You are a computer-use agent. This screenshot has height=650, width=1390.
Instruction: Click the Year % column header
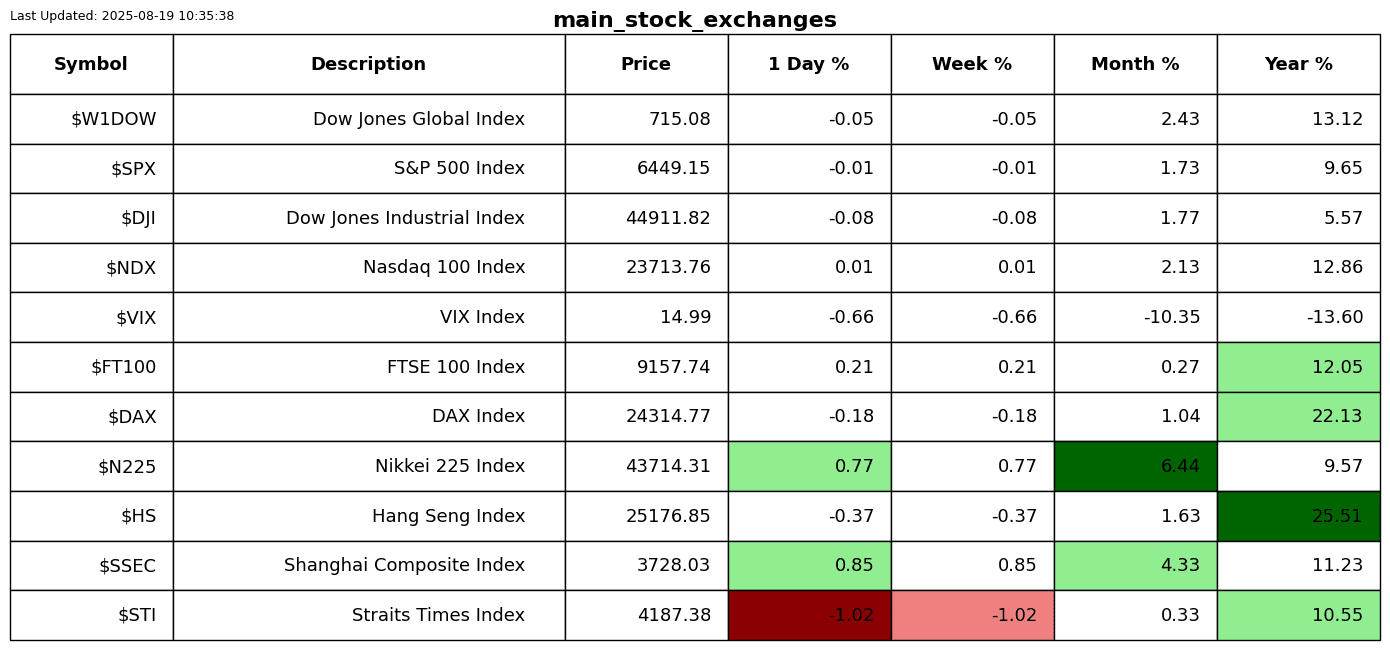click(x=1298, y=65)
